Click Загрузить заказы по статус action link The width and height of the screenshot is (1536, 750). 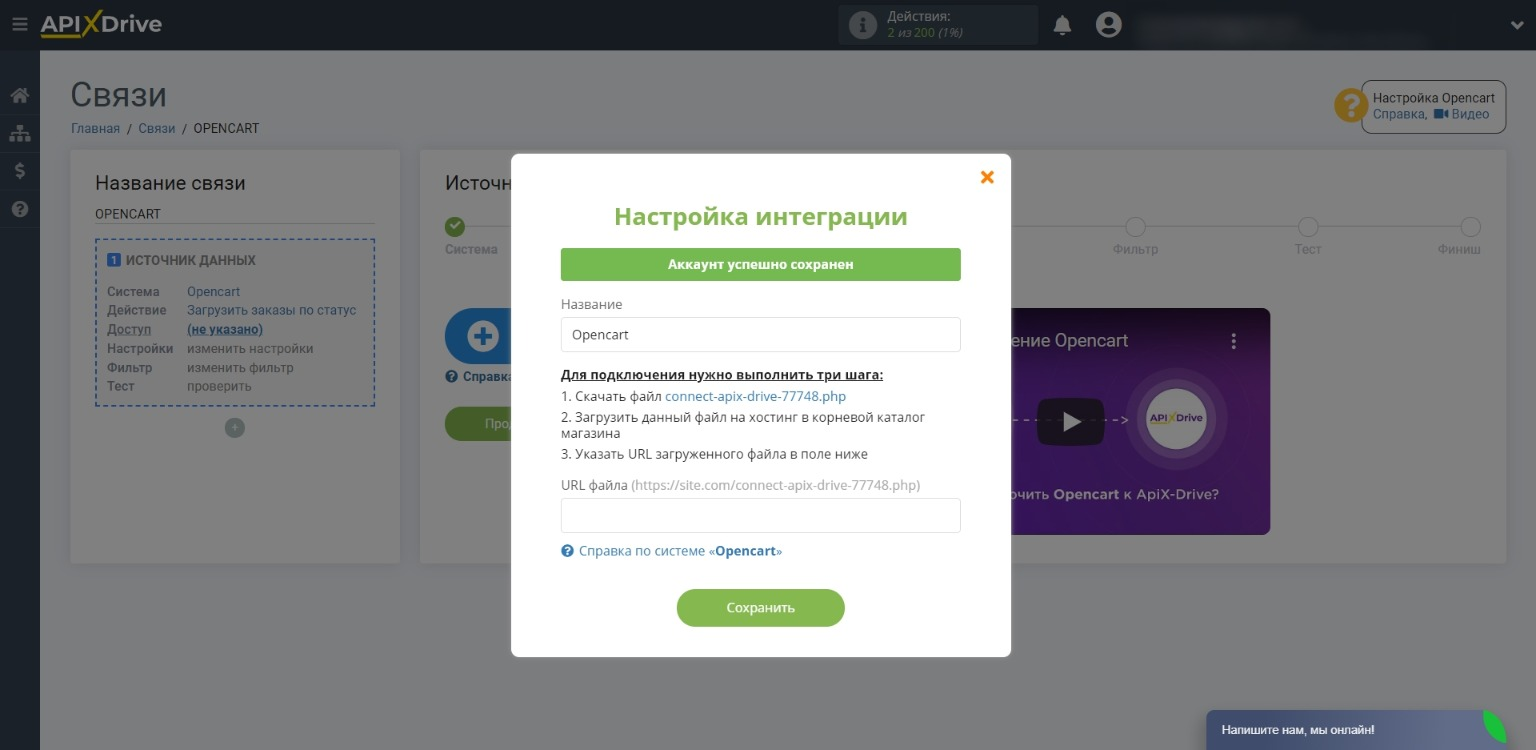[272, 310]
